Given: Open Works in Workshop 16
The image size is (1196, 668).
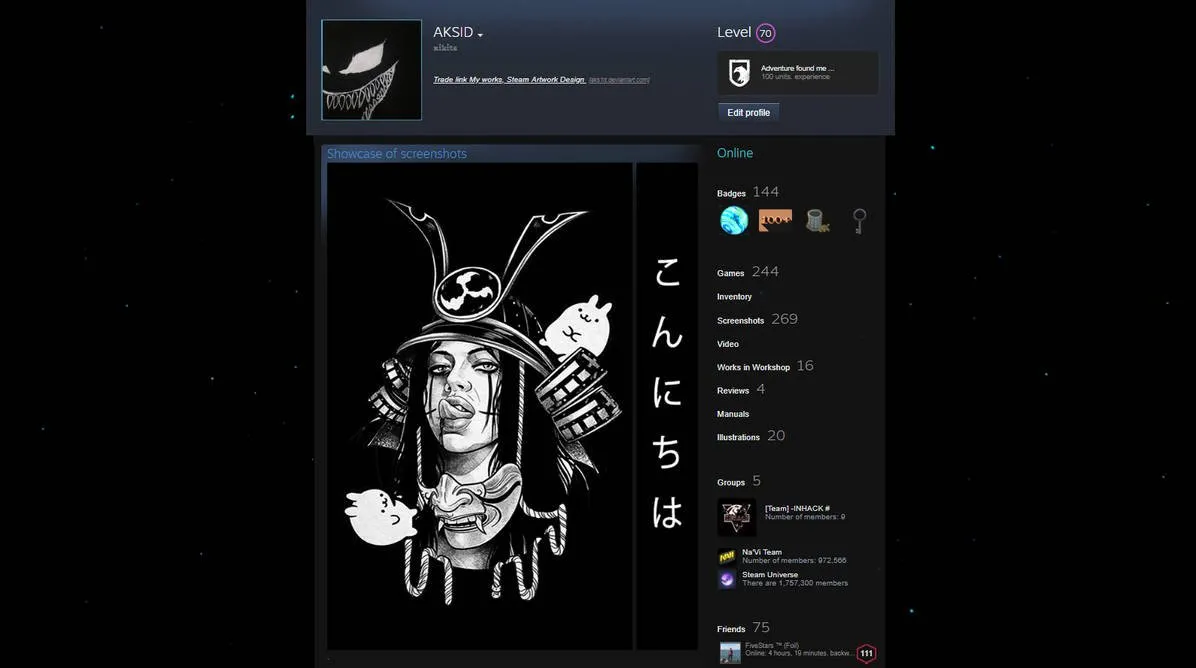Looking at the screenshot, I should [x=765, y=367].
